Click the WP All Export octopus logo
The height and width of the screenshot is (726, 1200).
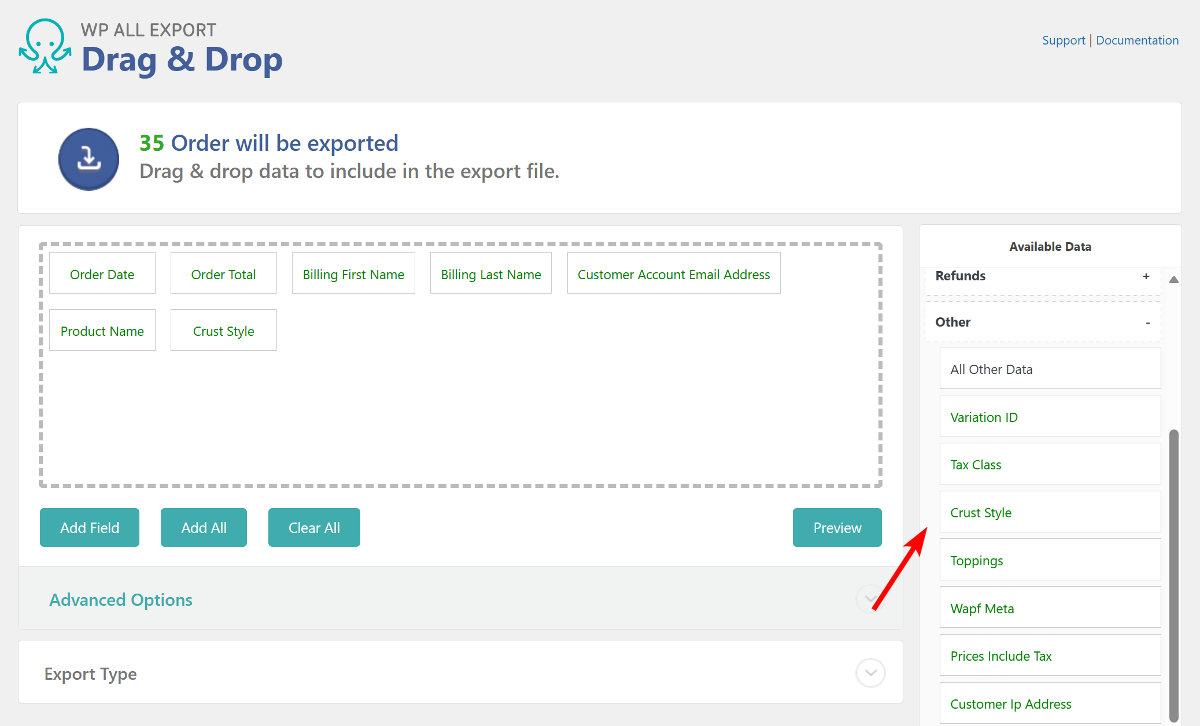(x=44, y=46)
